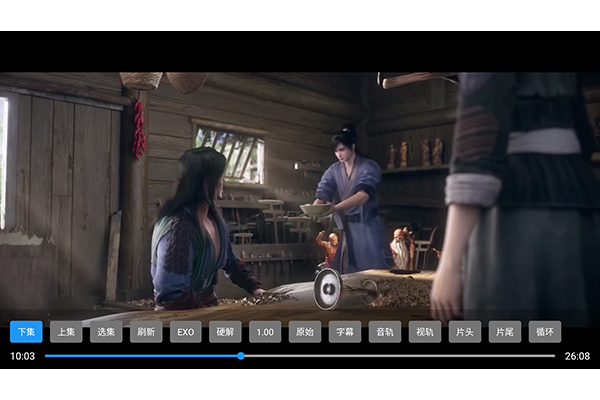Seek to the unplayed gray portion of timeline
Viewport: 600px width, 400px height.
click(400, 356)
